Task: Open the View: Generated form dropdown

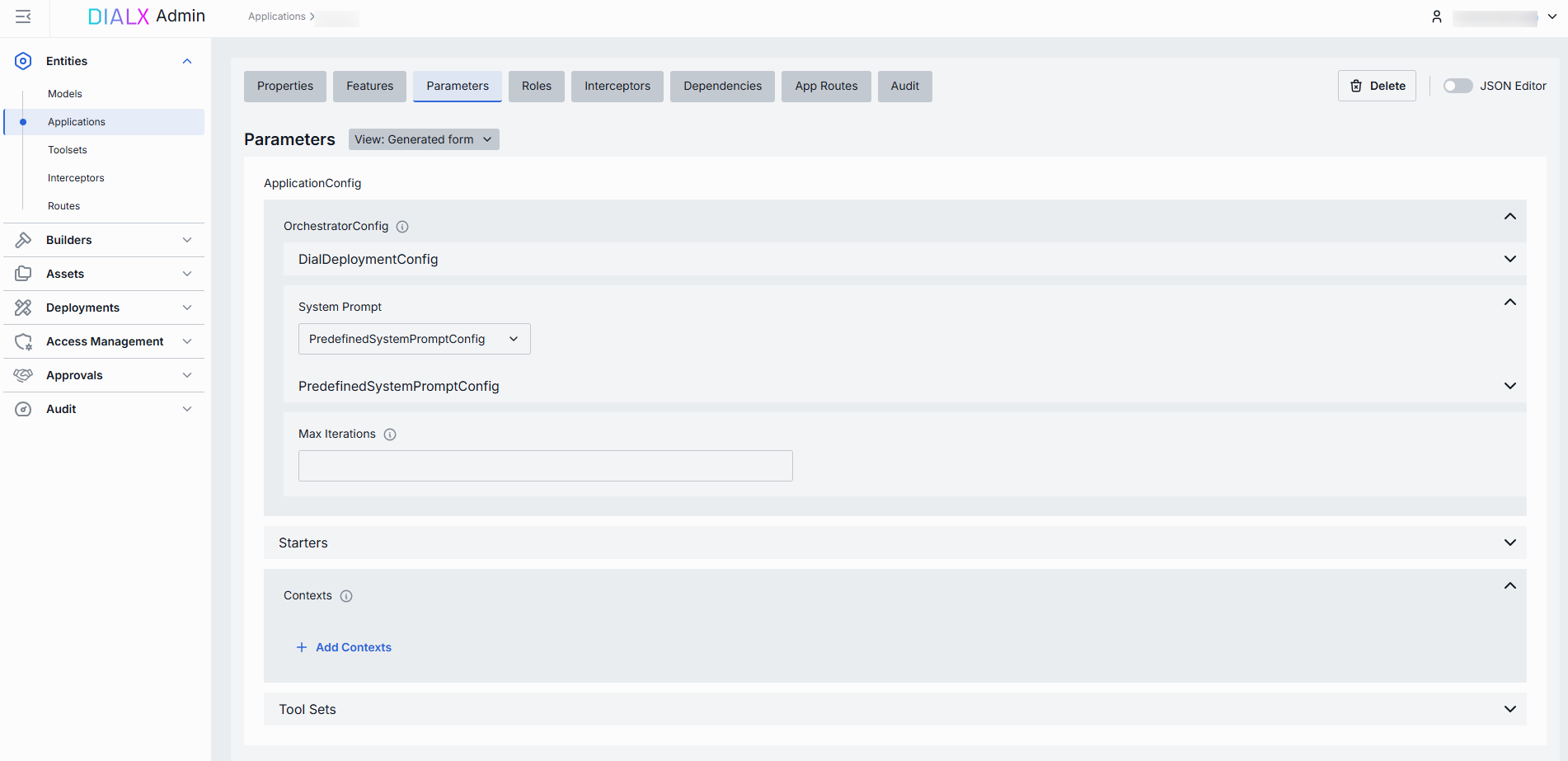Action: pos(423,139)
